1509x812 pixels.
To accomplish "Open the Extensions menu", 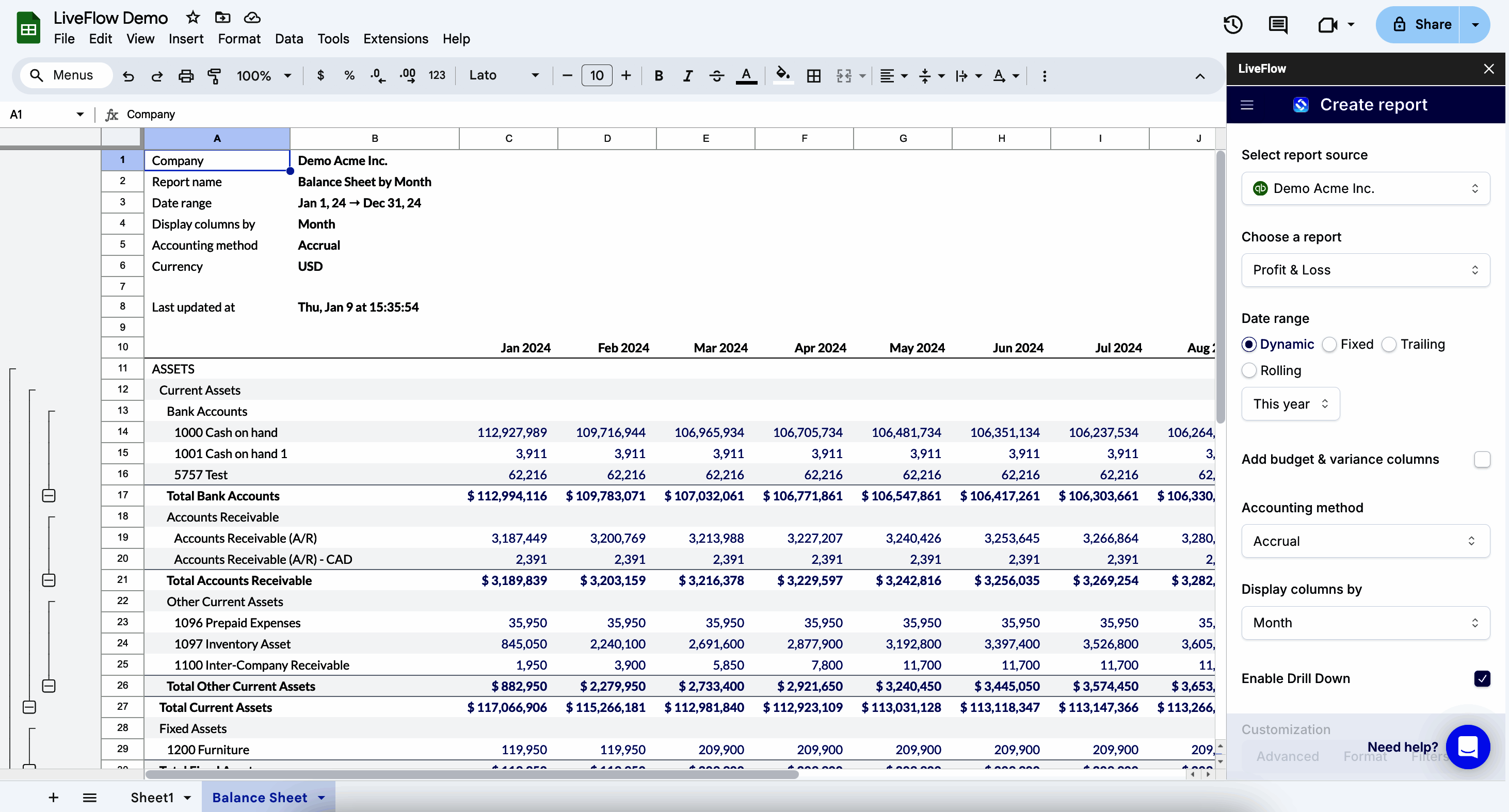I will (395, 39).
